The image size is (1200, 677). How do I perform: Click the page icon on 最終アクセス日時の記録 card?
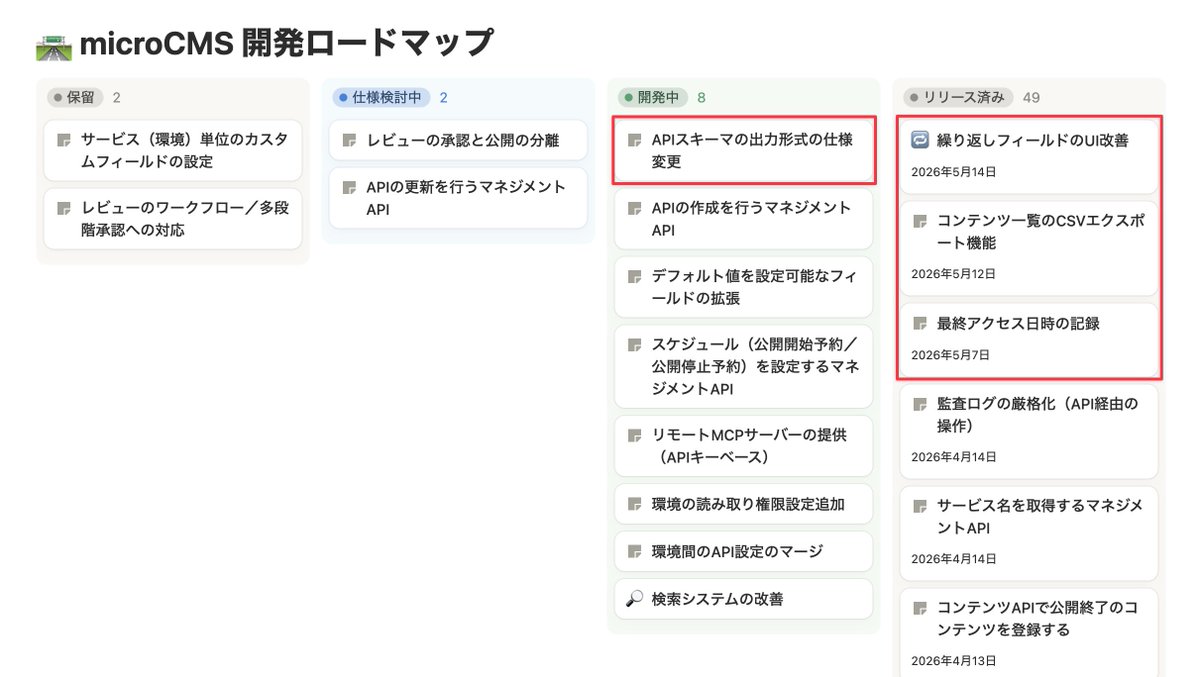click(920, 324)
